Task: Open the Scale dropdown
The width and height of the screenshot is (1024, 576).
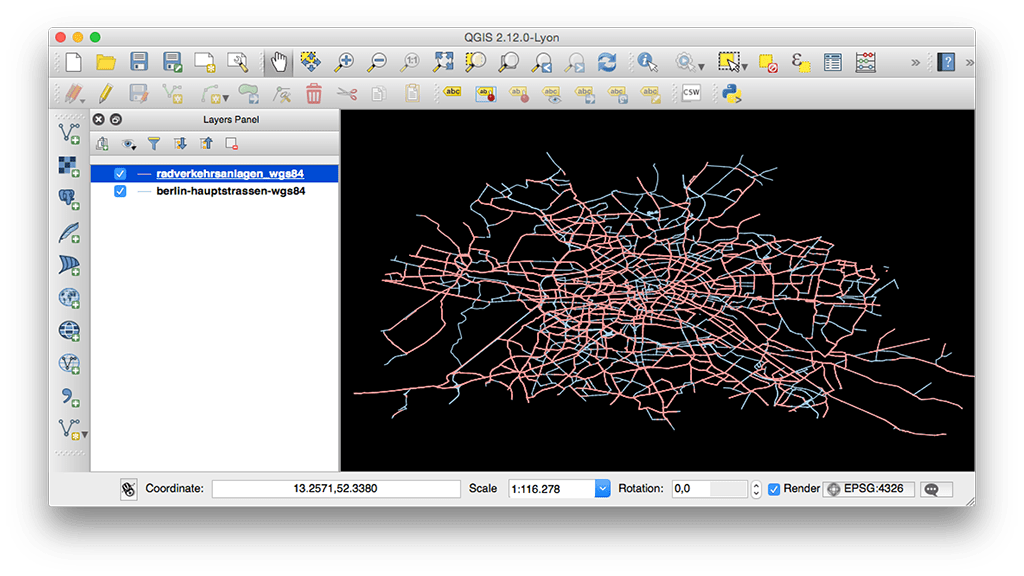Action: [x=602, y=488]
